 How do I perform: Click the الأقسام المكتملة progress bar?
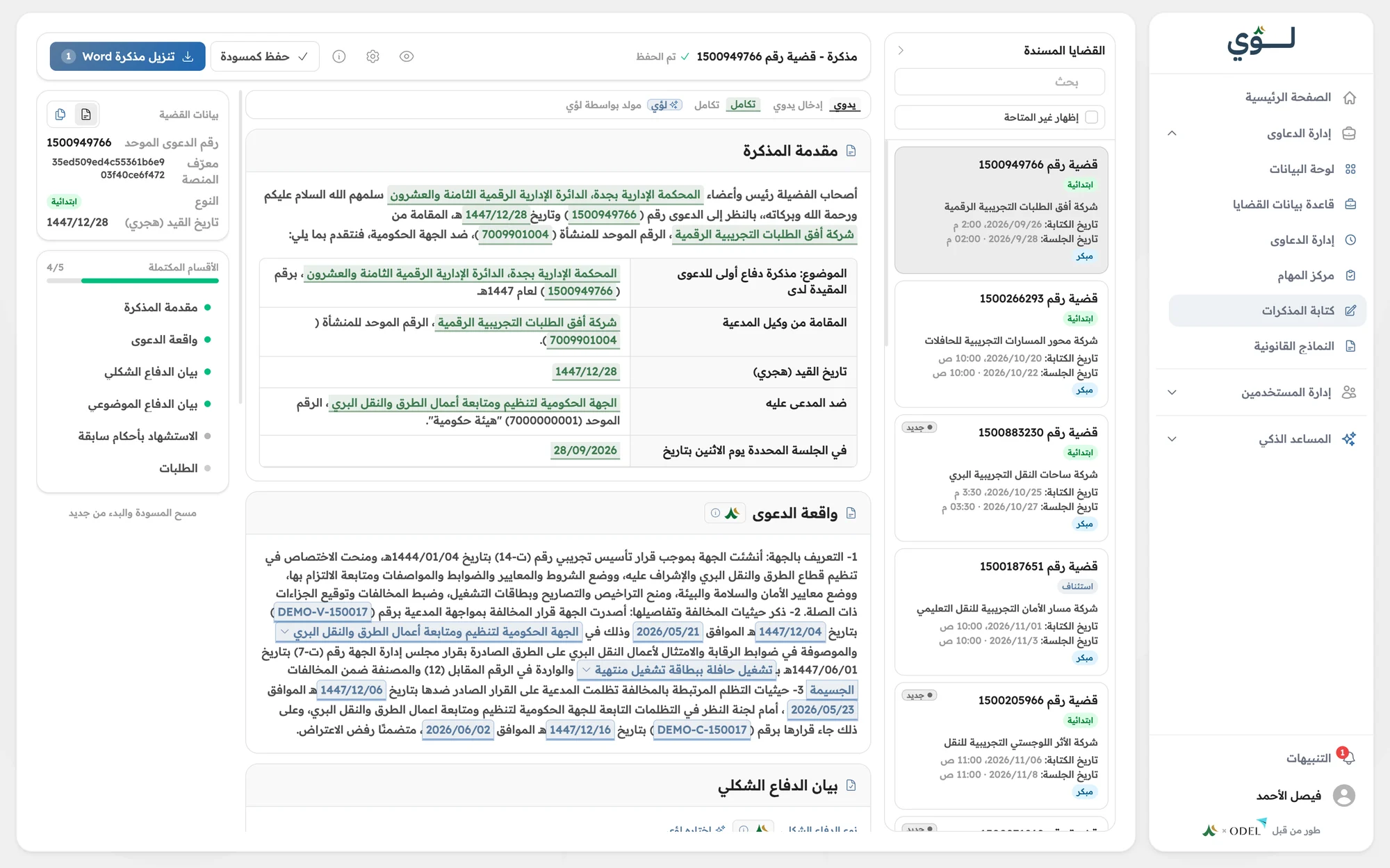(x=133, y=281)
